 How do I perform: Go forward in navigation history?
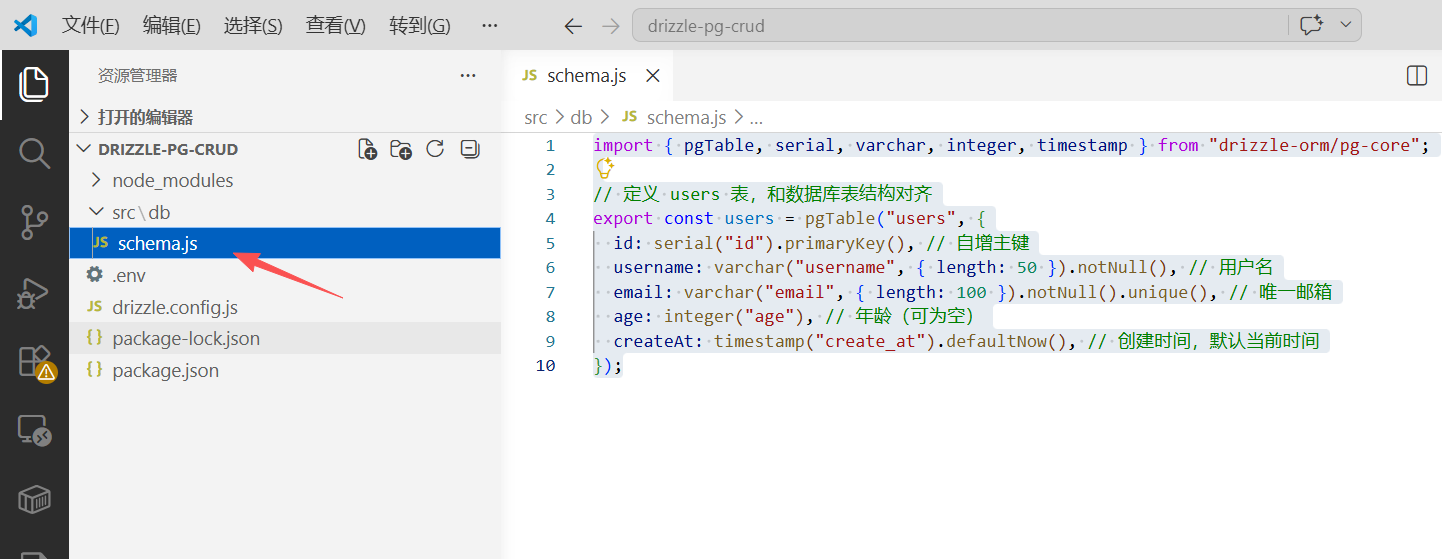coord(611,26)
